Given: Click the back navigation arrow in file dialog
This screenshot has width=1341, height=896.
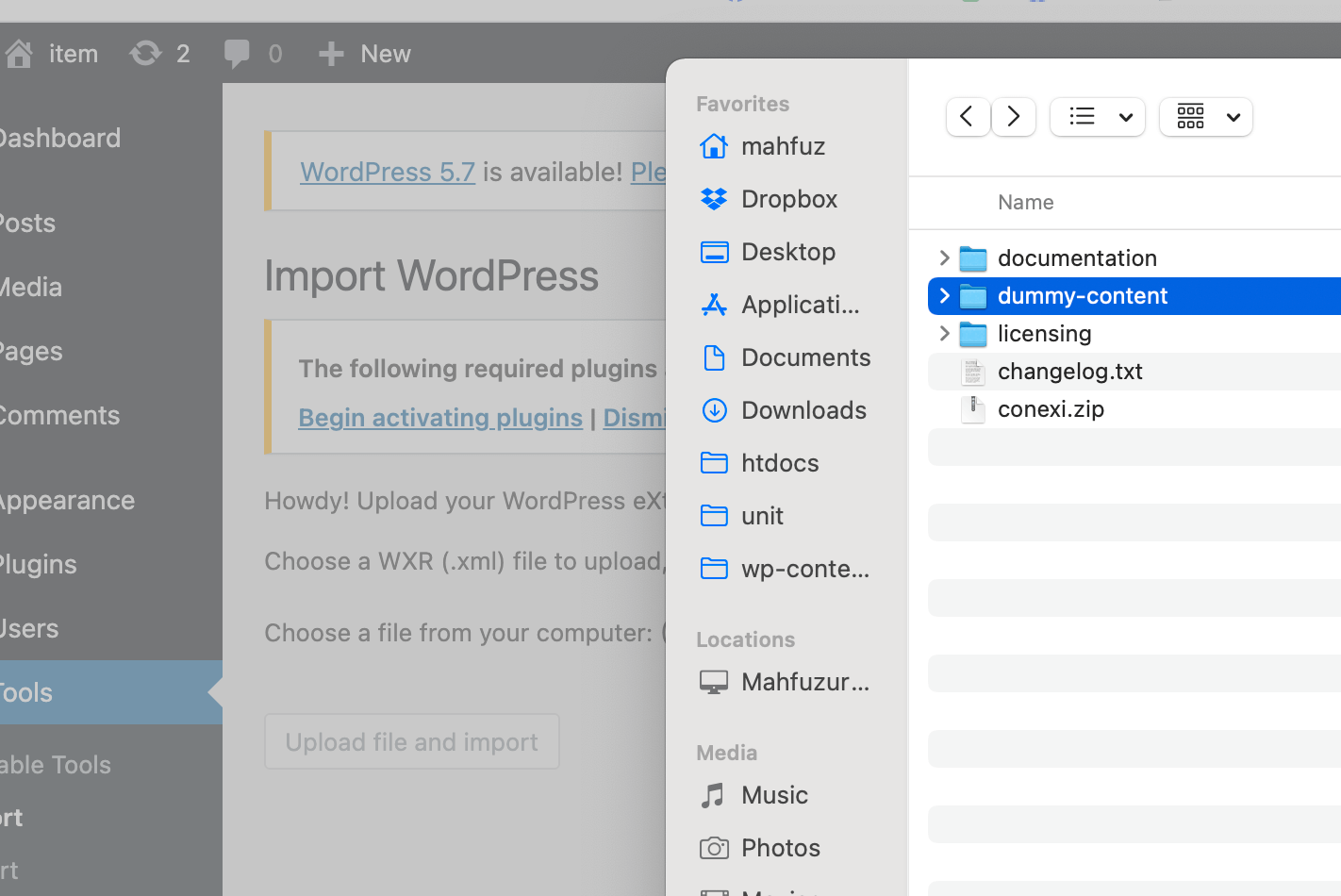Looking at the screenshot, I should pos(967,117).
